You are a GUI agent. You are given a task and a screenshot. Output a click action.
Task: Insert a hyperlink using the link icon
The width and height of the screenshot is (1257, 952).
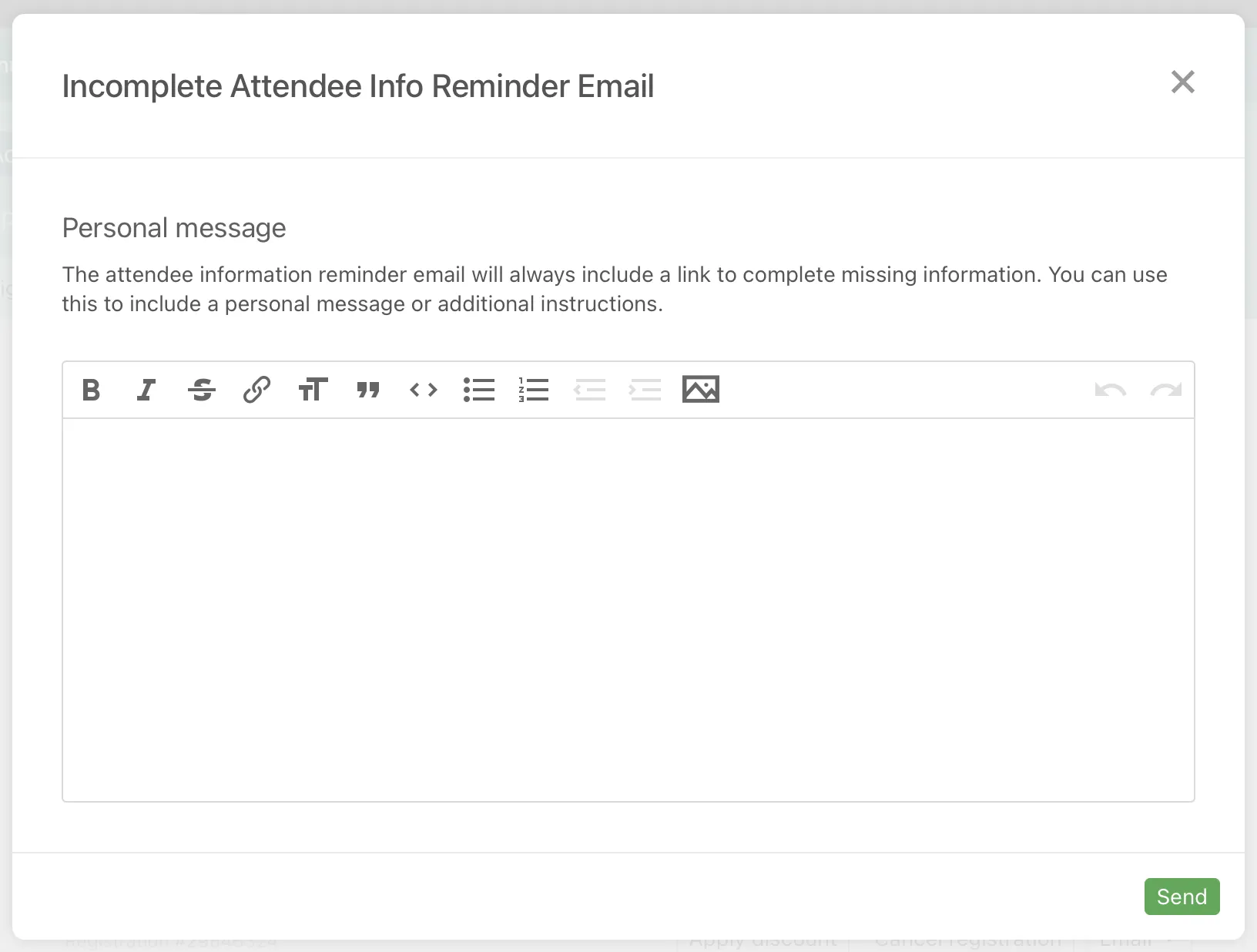(x=256, y=390)
